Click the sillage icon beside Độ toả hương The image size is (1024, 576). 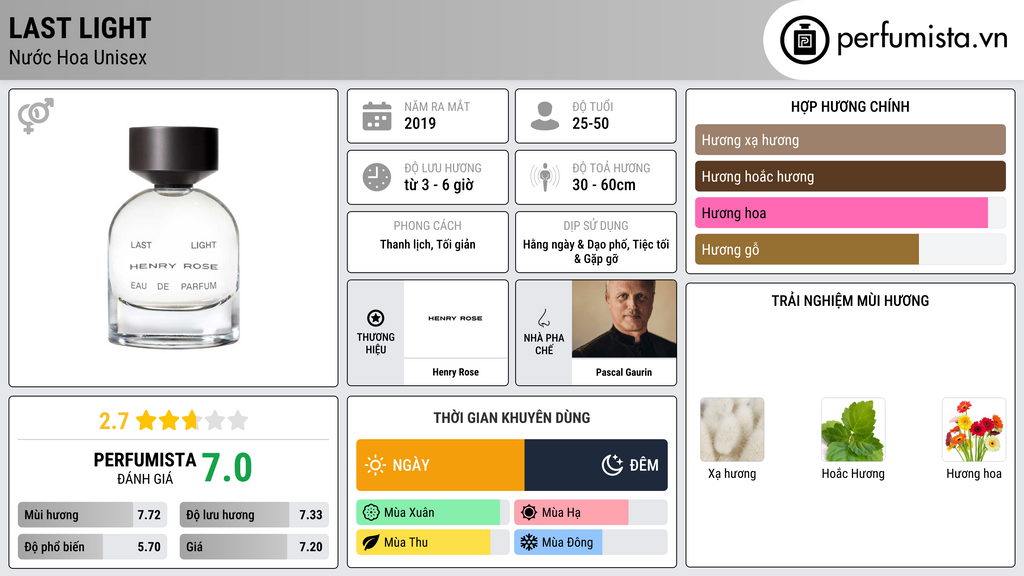coord(545,177)
